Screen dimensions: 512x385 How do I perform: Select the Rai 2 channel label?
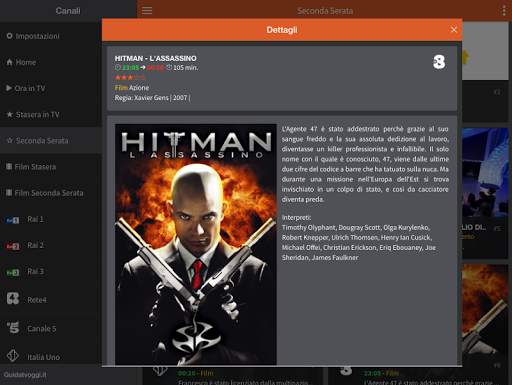[35, 245]
